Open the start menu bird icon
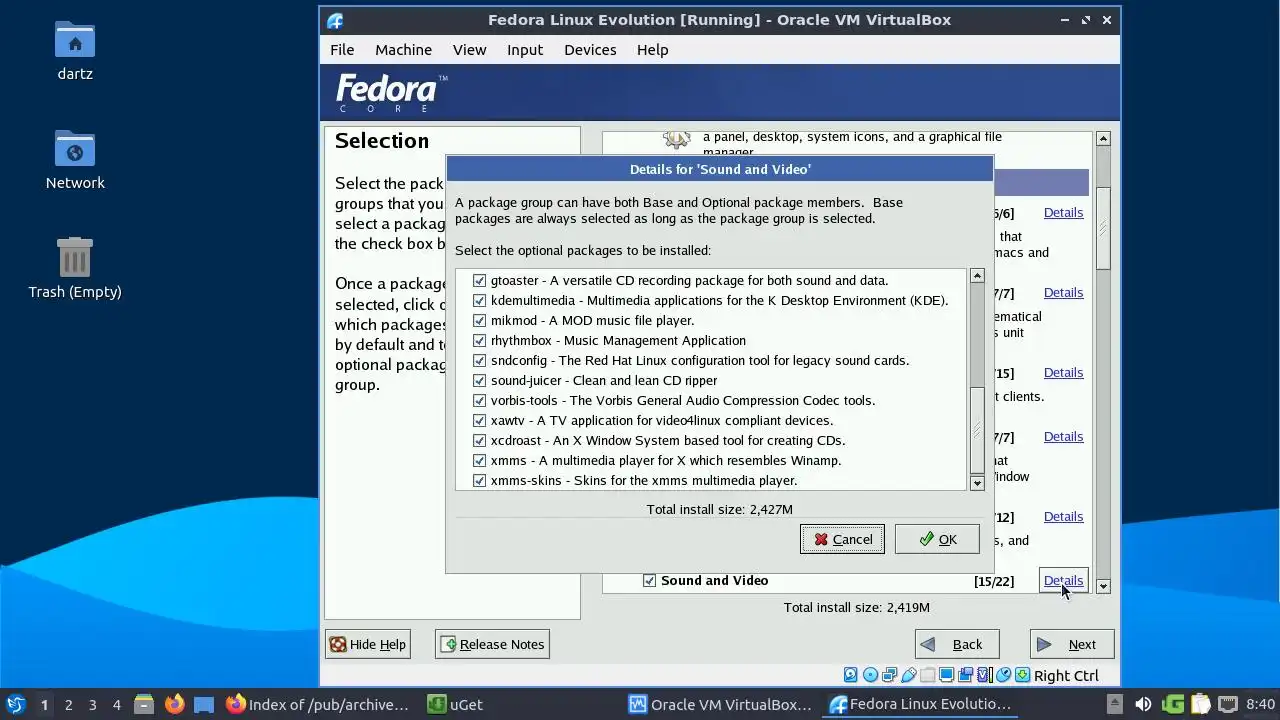The image size is (1280, 720). [15, 704]
